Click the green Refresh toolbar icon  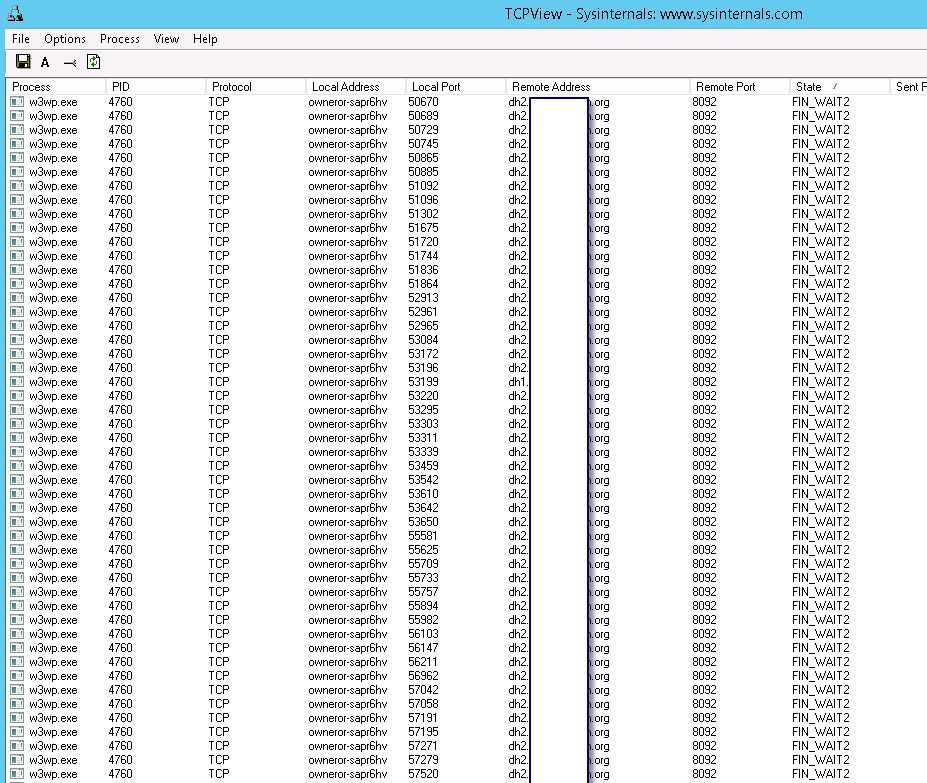[93, 62]
